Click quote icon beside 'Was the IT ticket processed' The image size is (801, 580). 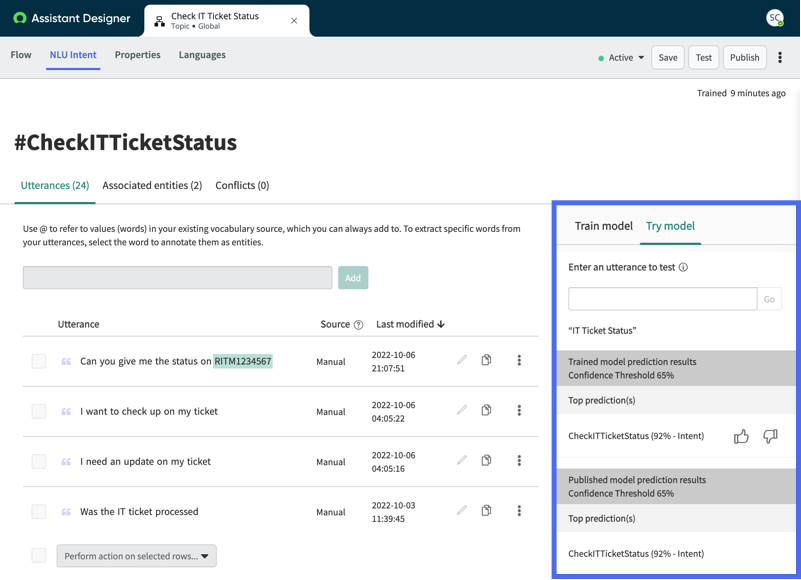66,512
